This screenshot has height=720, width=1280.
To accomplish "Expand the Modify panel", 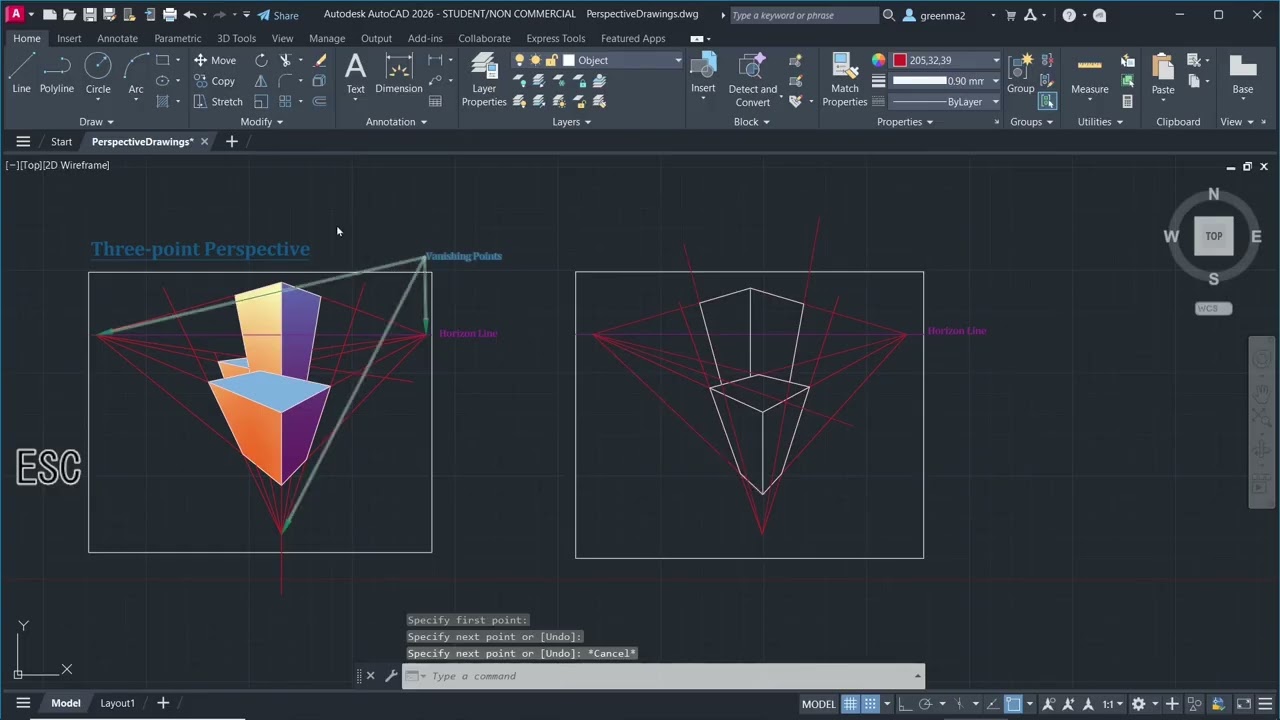I will 262,122.
